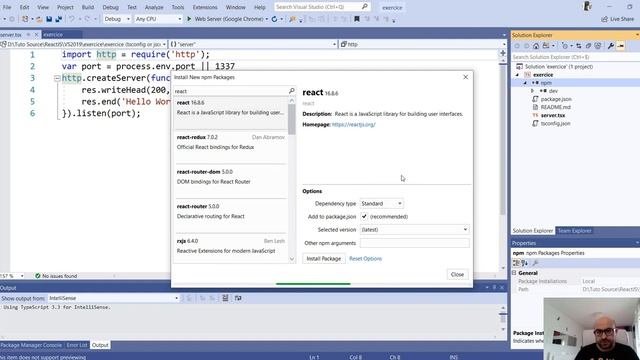This screenshot has width=640, height=360.
Task: Collapse the npm node in Solution Explorer
Action: point(525,83)
